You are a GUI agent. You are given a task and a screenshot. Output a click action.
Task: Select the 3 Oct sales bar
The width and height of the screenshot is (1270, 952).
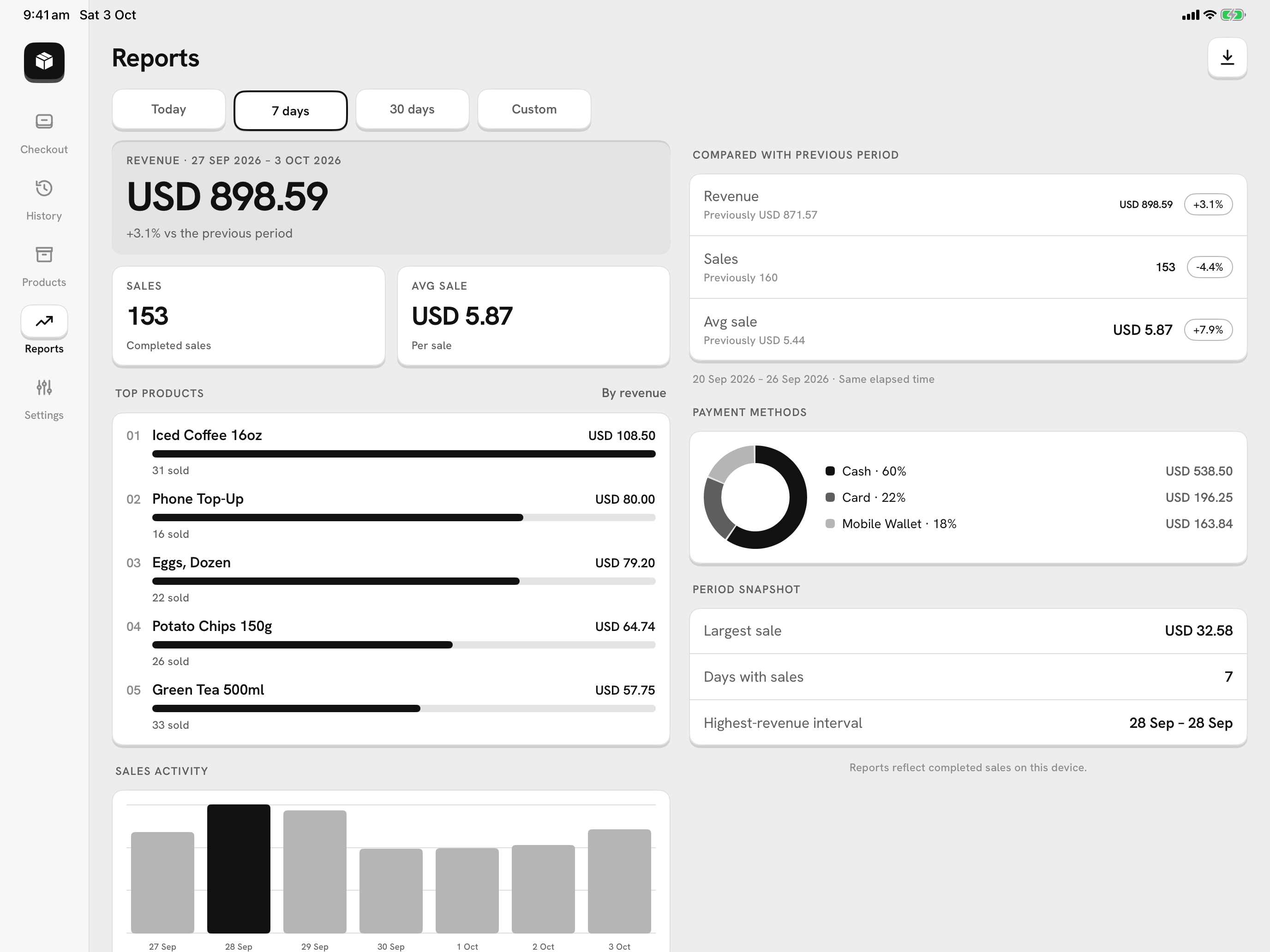(x=619, y=881)
